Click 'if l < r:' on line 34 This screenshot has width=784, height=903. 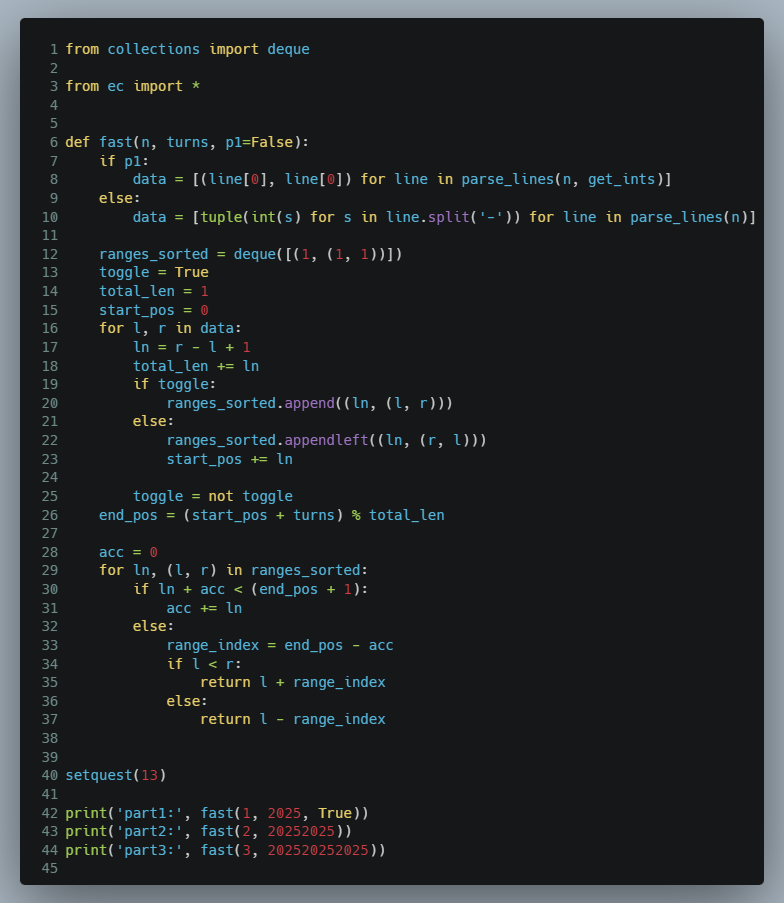tap(204, 664)
